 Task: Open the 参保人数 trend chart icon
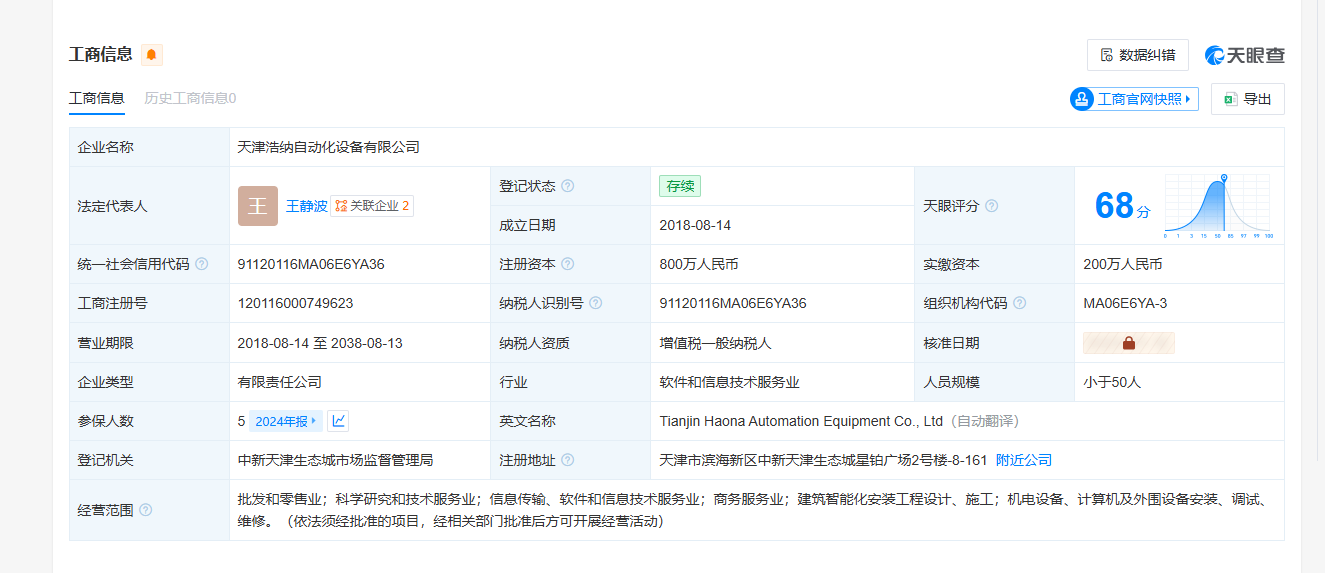coord(338,421)
